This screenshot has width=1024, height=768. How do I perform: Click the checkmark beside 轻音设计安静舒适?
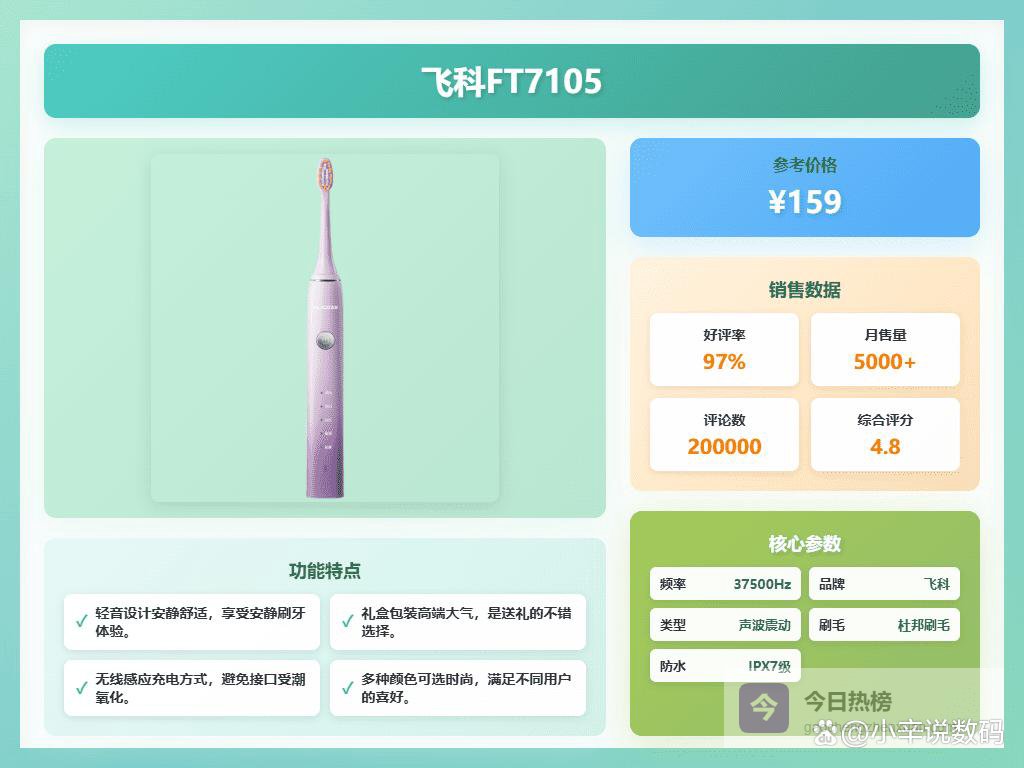(x=82, y=622)
